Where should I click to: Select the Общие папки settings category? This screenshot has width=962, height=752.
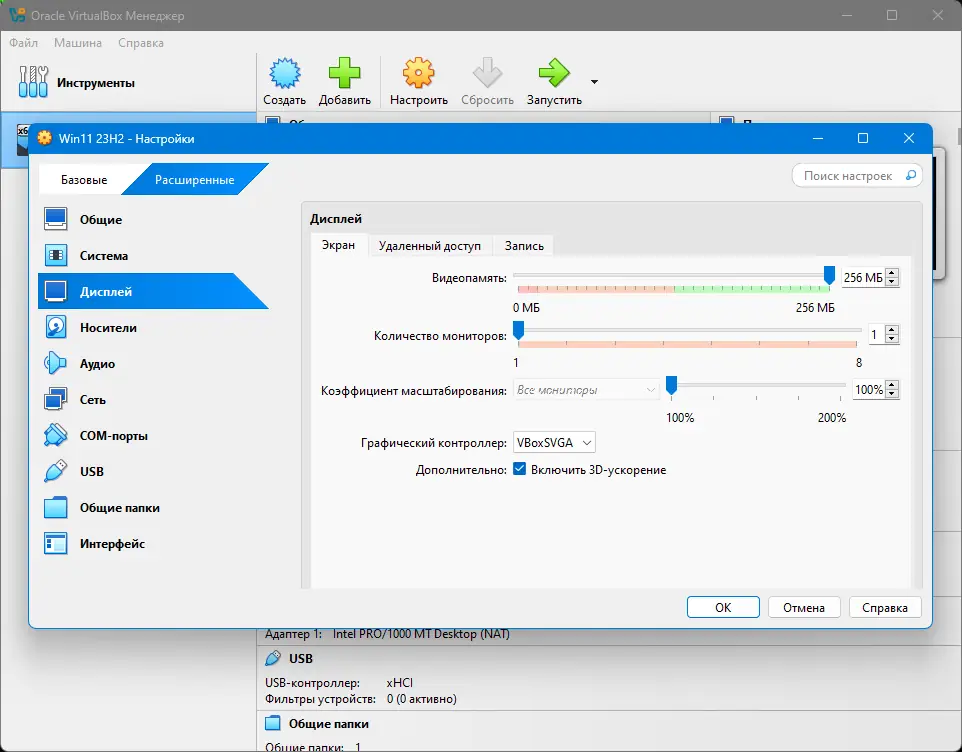click(153, 508)
